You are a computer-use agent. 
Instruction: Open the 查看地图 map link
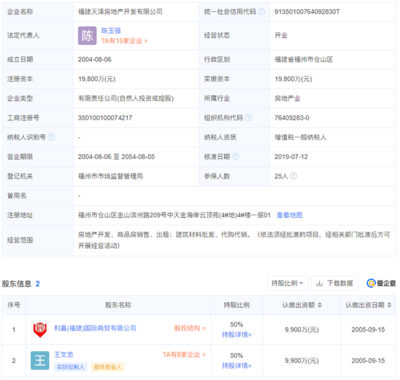(289, 215)
